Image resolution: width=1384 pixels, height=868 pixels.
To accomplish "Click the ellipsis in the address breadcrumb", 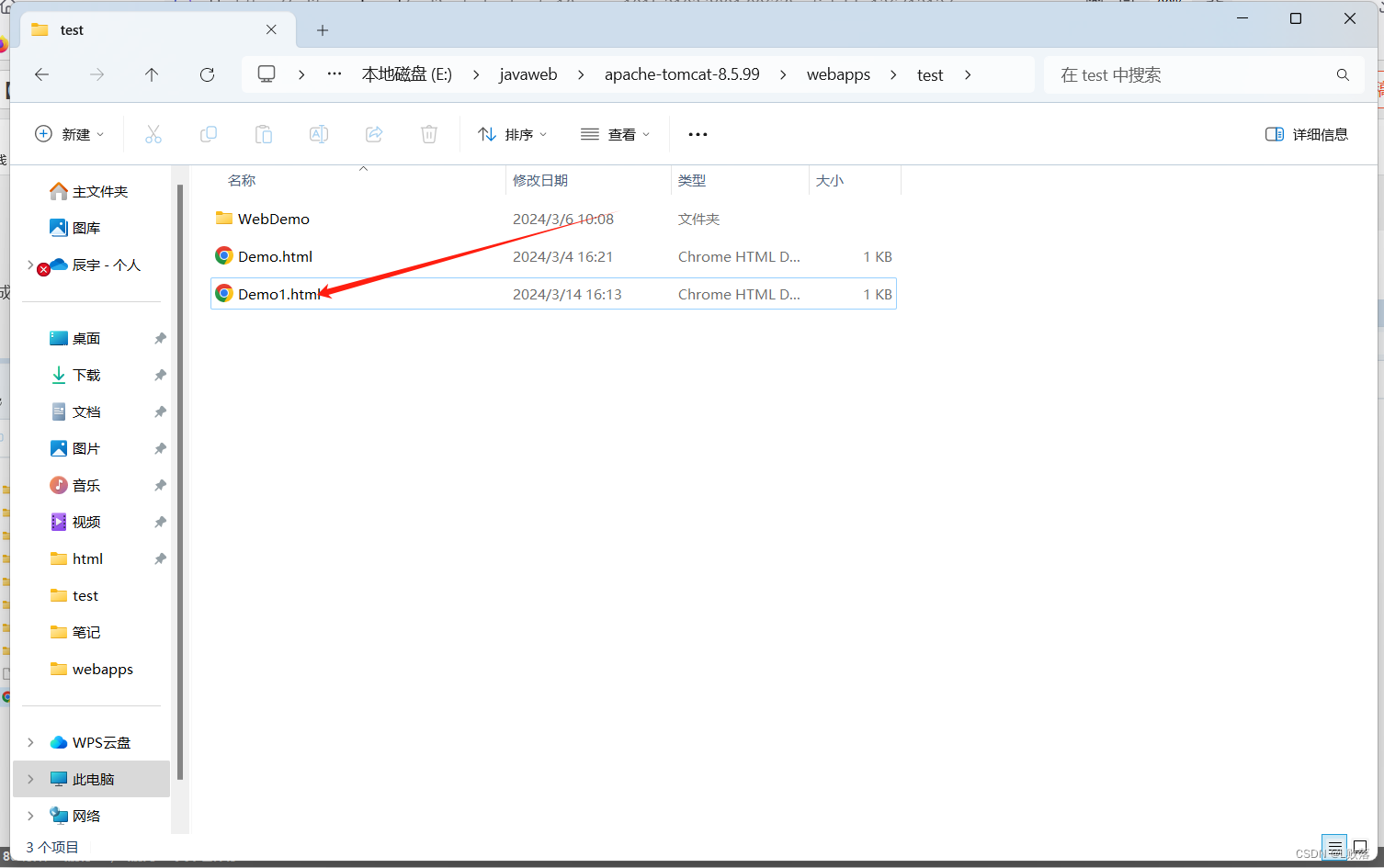I will click(335, 74).
